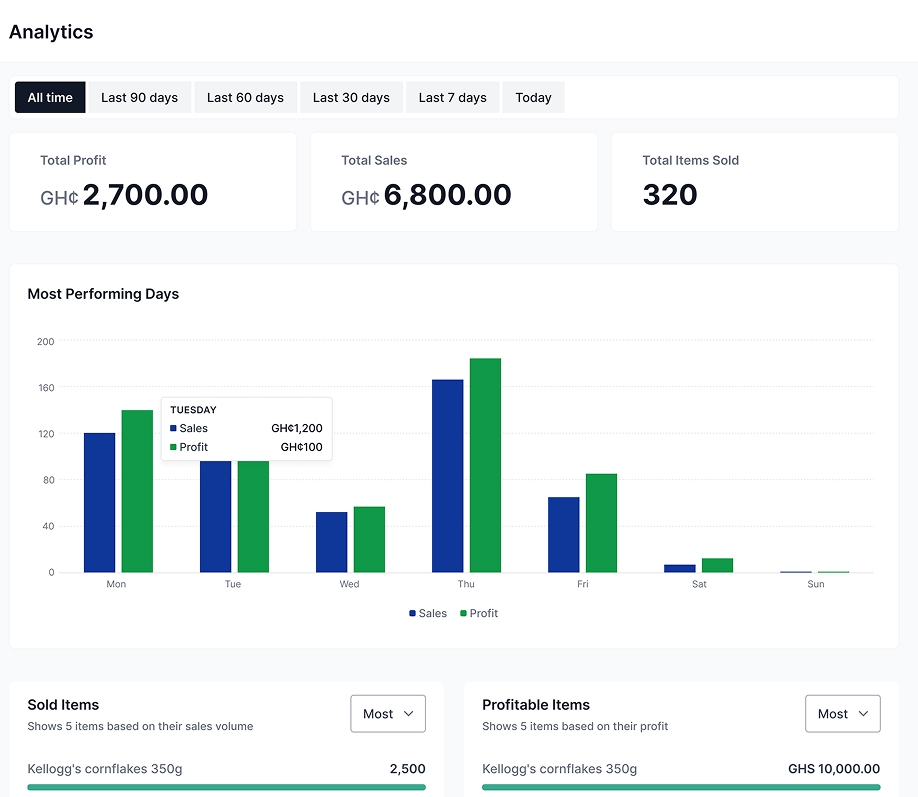Collapse the Tuesday data tooltip
The image size is (918, 797).
click(x=246, y=427)
